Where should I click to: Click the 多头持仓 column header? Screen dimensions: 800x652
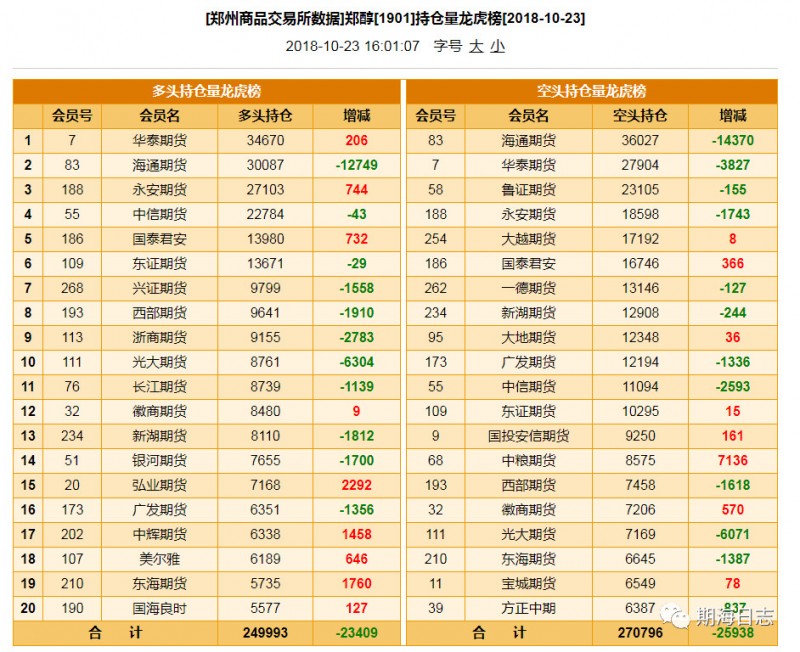[x=265, y=116]
